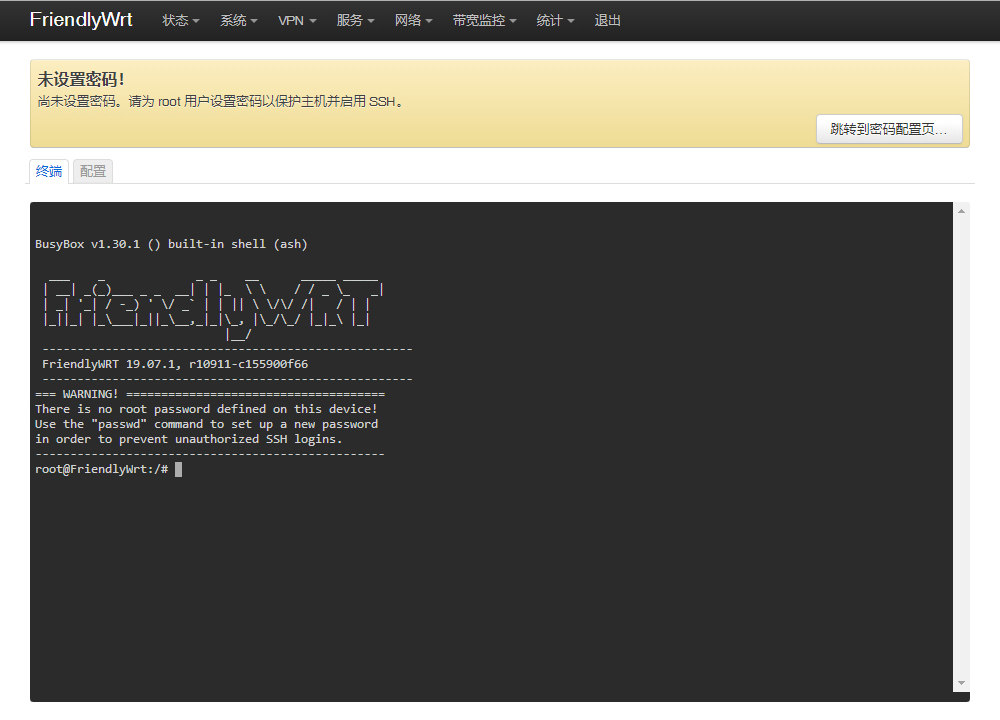Click the 跳转到密码配置页 button
1000x720 pixels.
[889, 129]
